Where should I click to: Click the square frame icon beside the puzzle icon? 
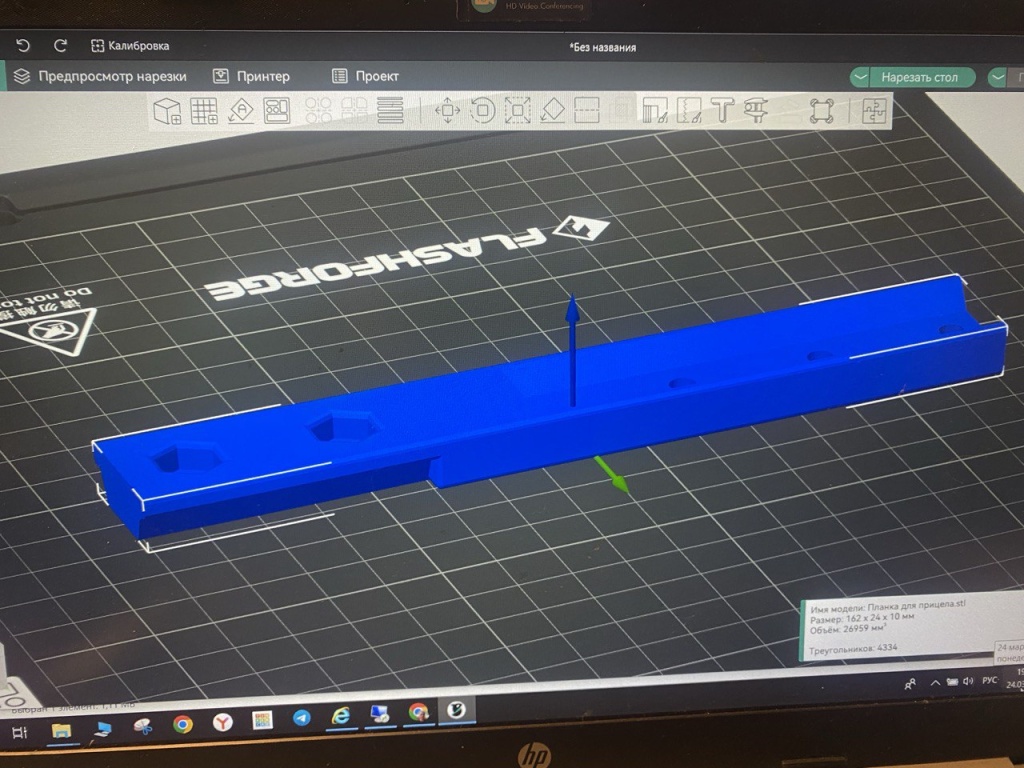tap(822, 110)
